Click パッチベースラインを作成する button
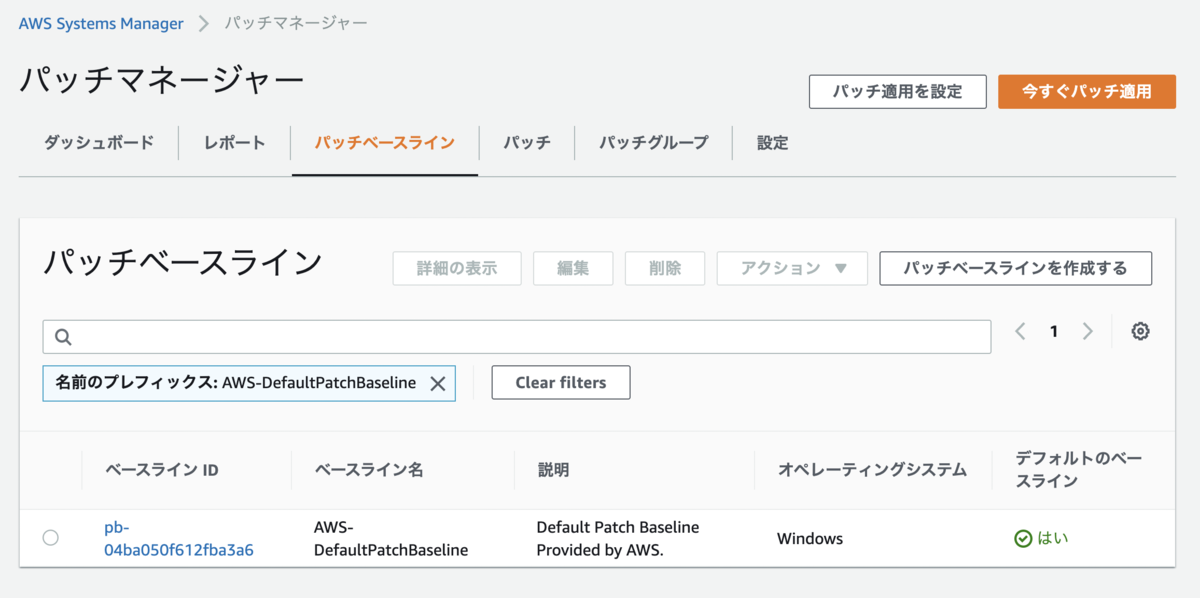This screenshot has width=1200, height=598. (1015, 268)
